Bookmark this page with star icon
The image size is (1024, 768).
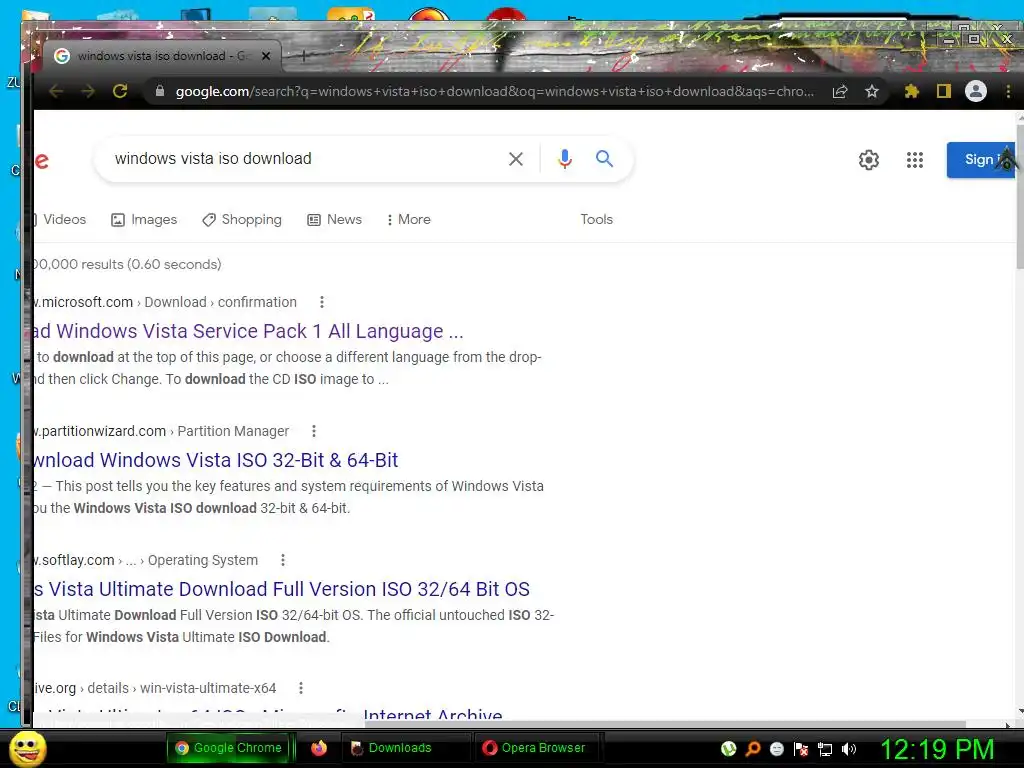tap(872, 91)
